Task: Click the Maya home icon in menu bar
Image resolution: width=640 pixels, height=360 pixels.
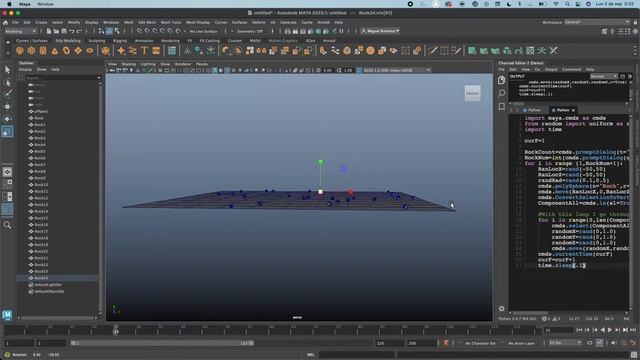Action: [5, 22]
